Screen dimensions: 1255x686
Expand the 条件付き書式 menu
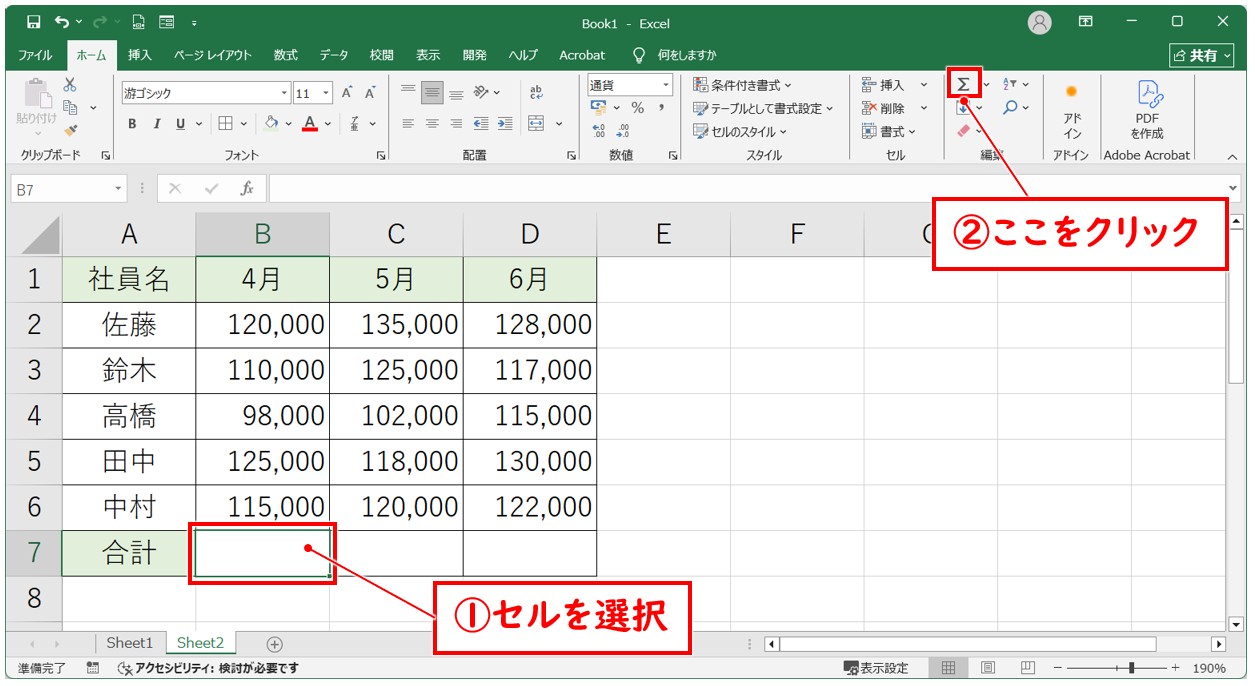pyautogui.click(x=742, y=85)
